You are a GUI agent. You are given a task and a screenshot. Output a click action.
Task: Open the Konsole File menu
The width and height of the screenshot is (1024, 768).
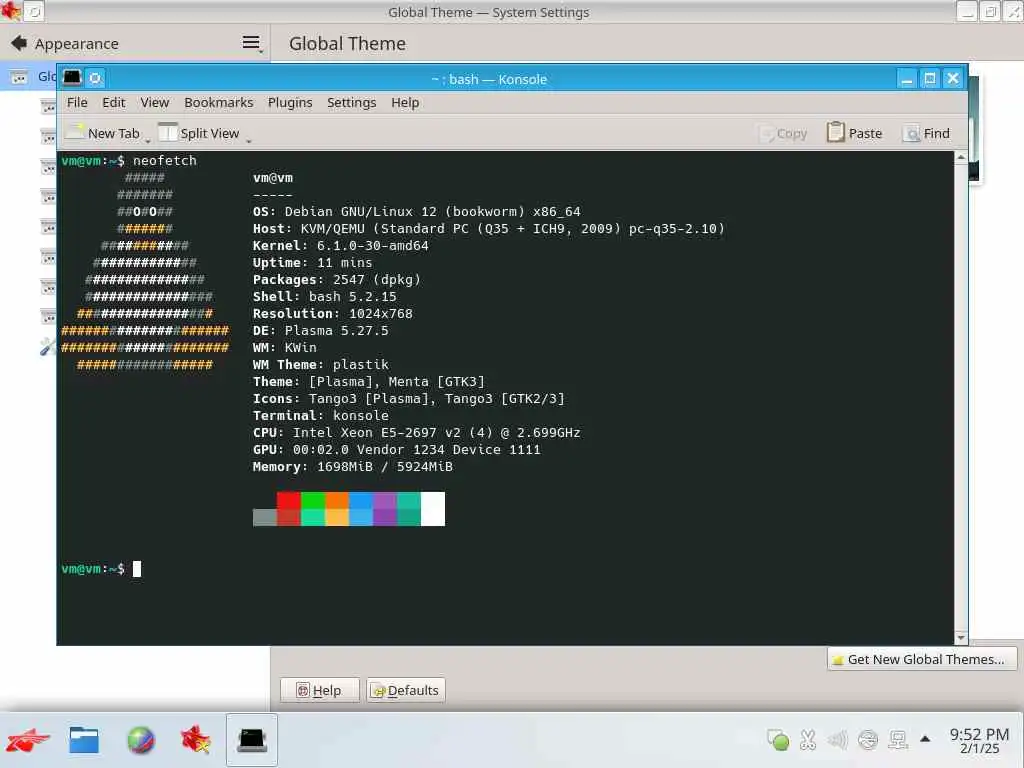click(77, 103)
